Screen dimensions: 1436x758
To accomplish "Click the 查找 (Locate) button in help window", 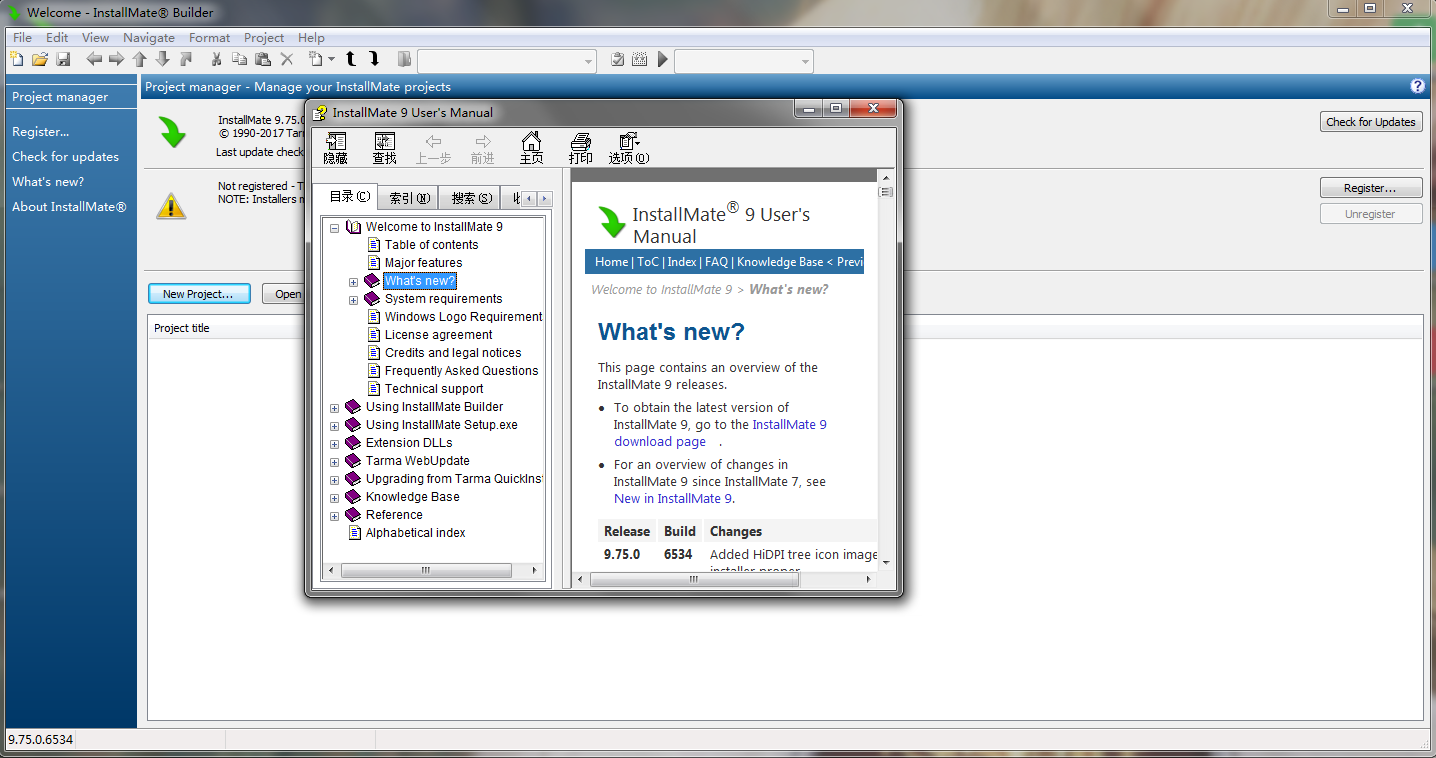I will point(384,148).
